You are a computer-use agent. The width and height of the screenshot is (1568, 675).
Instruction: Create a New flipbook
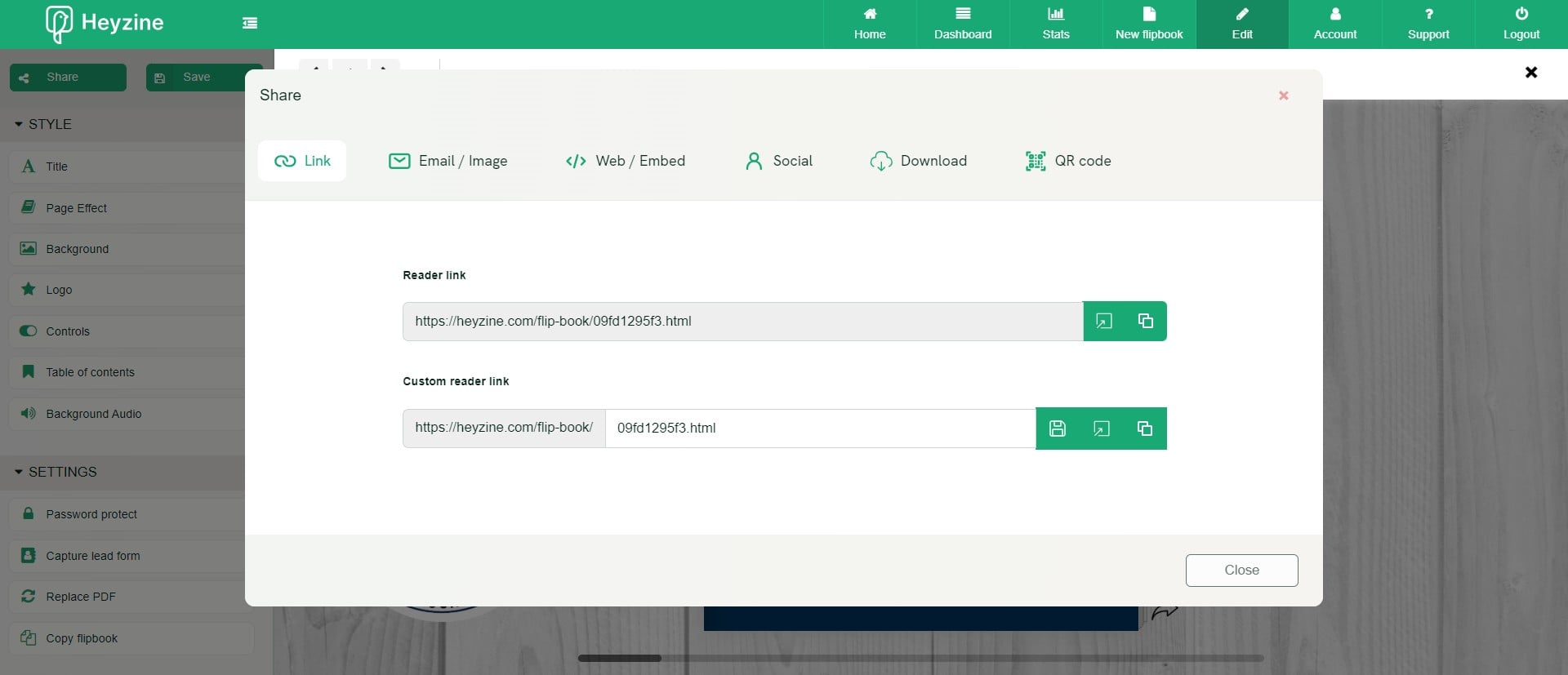click(1149, 24)
